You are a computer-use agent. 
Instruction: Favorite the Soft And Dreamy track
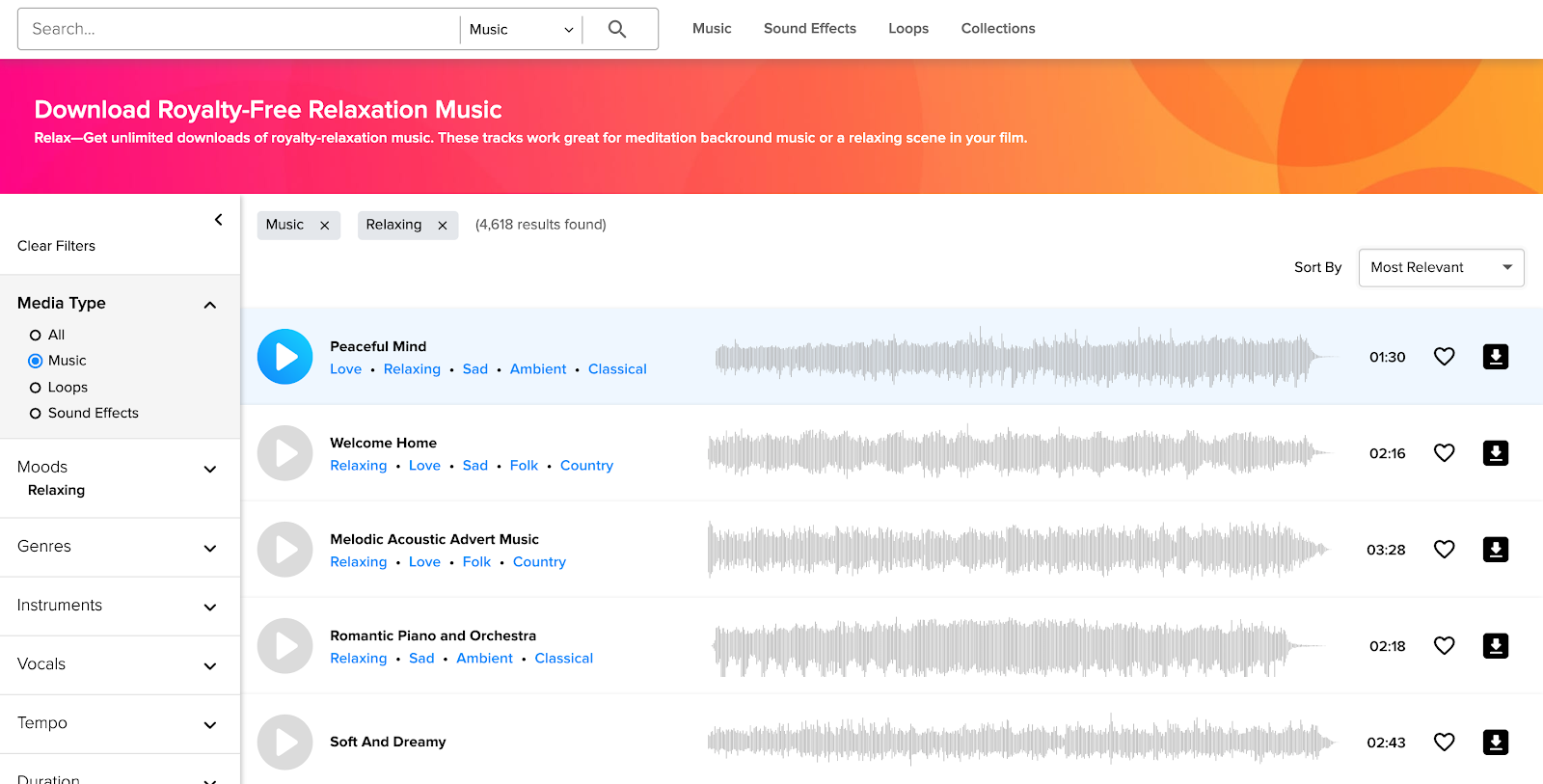(x=1444, y=743)
